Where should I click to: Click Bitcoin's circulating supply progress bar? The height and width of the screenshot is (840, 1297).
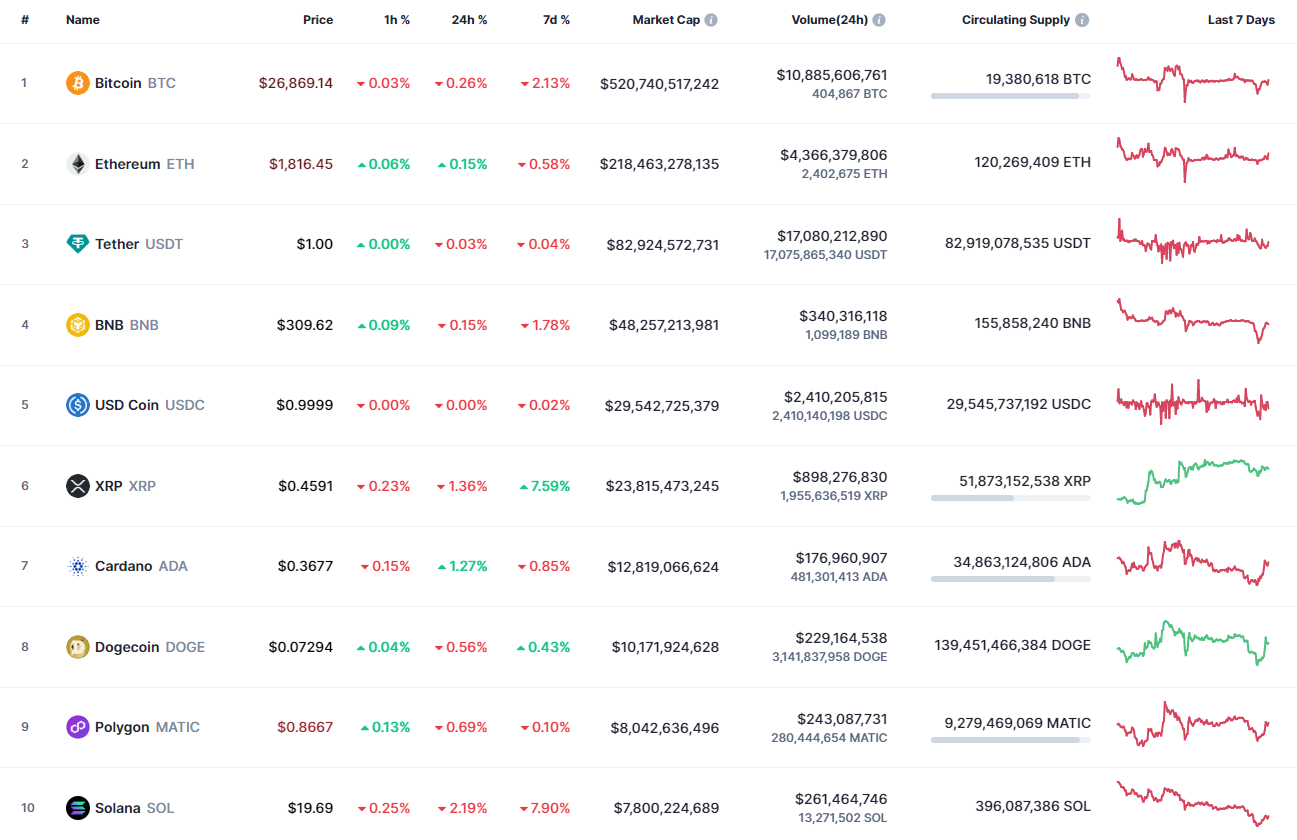(1011, 96)
